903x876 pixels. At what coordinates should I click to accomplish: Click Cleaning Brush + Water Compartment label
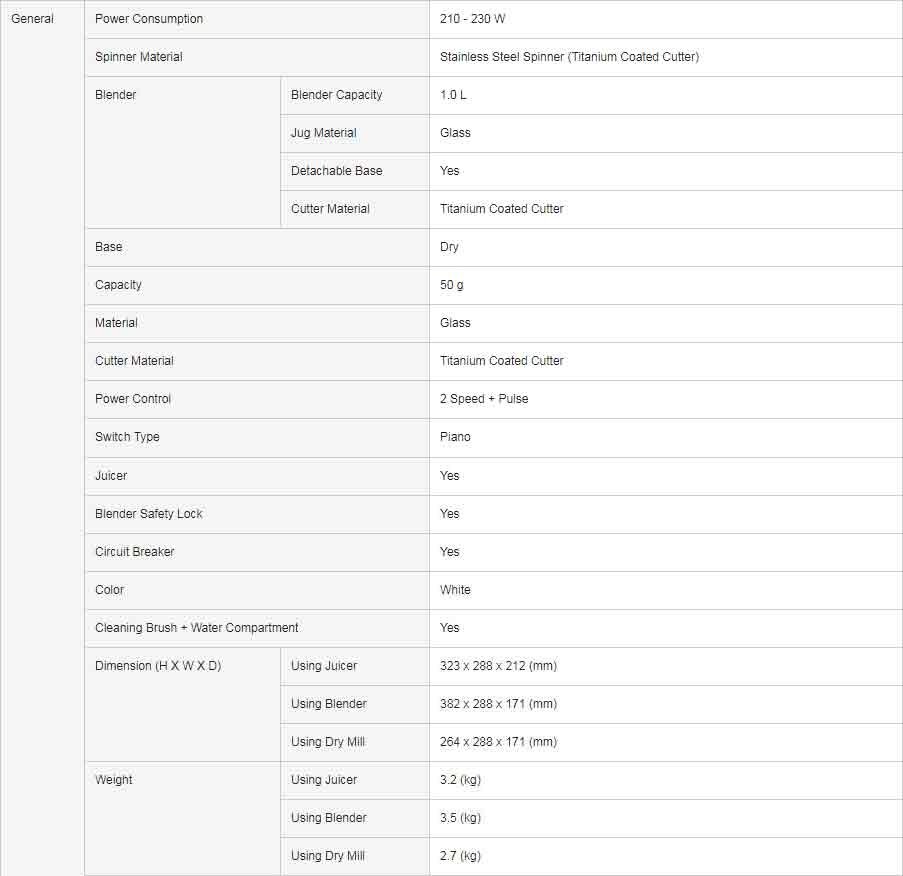(196, 628)
